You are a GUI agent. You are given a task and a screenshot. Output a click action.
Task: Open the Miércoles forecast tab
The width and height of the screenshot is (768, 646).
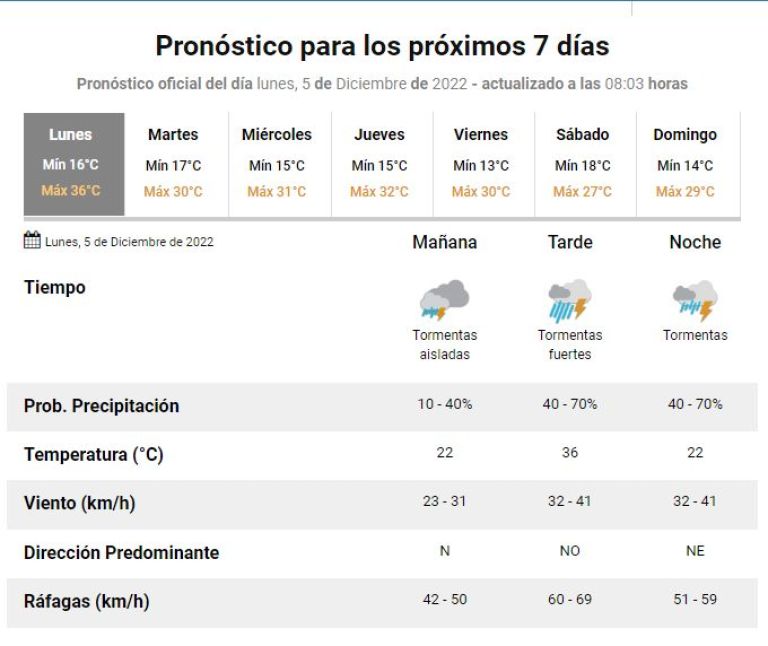point(277,164)
